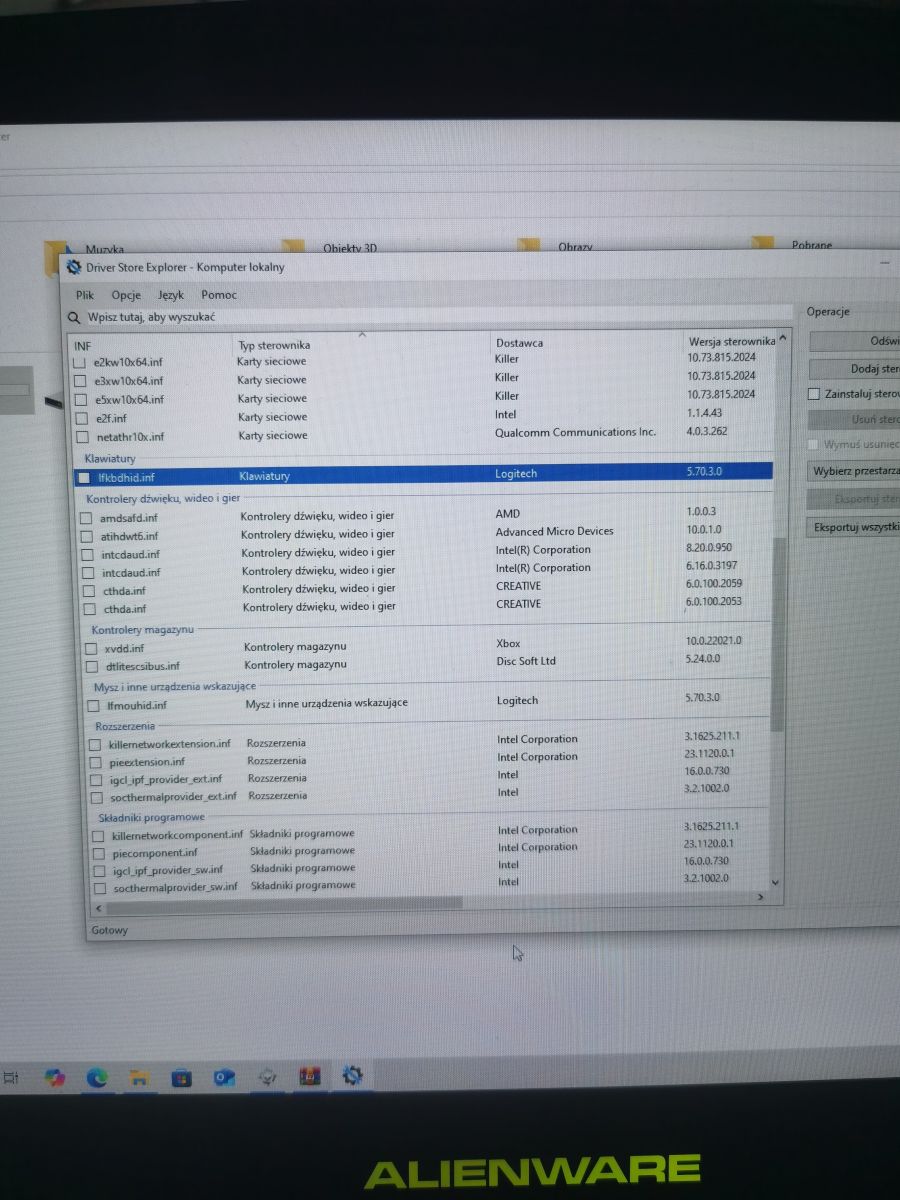900x1200 pixels.
Task: Click the horizontal scrollbar right arrow
Action: [761, 898]
